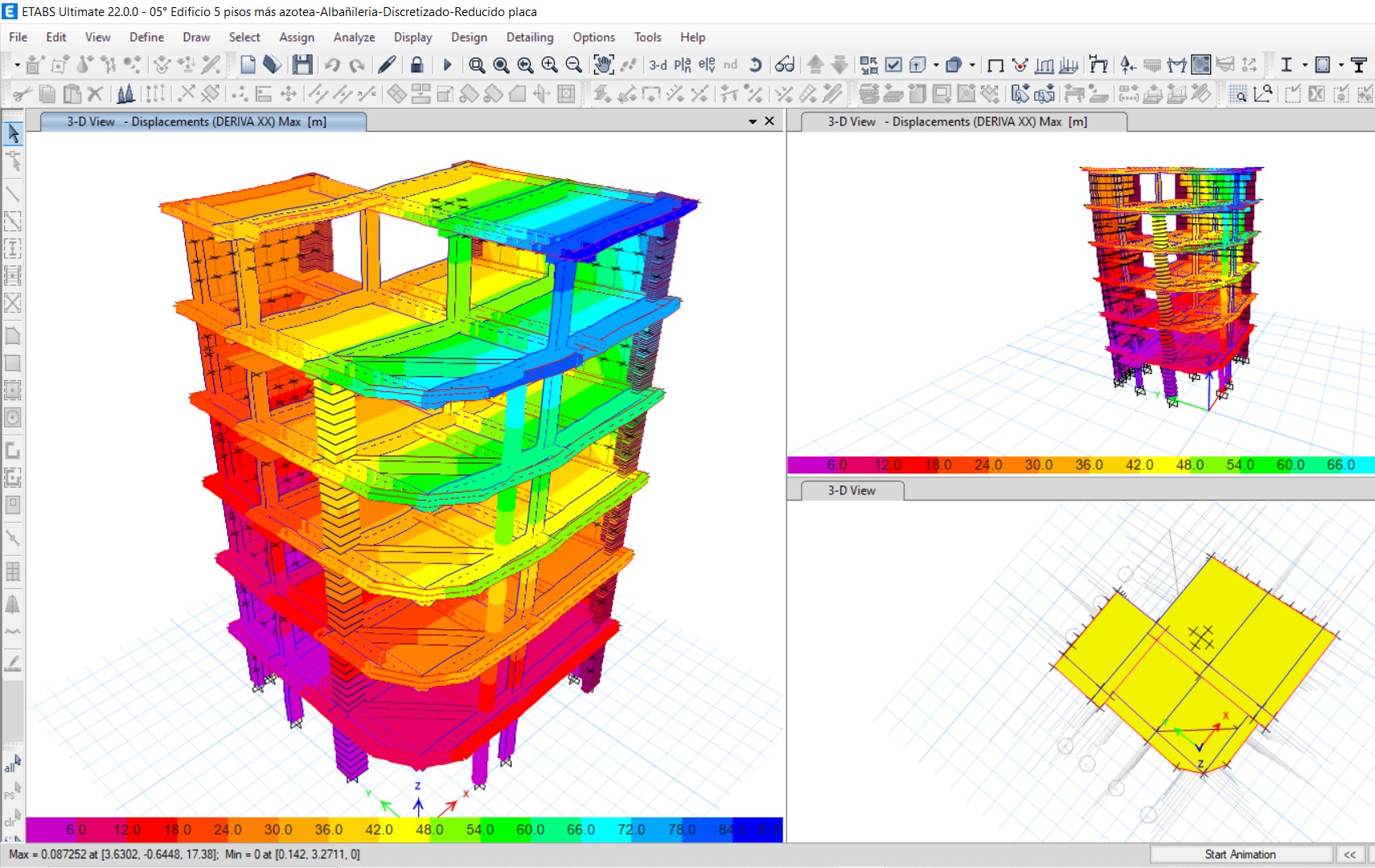
Task: Switch to Plan view mode button
Action: (683, 65)
